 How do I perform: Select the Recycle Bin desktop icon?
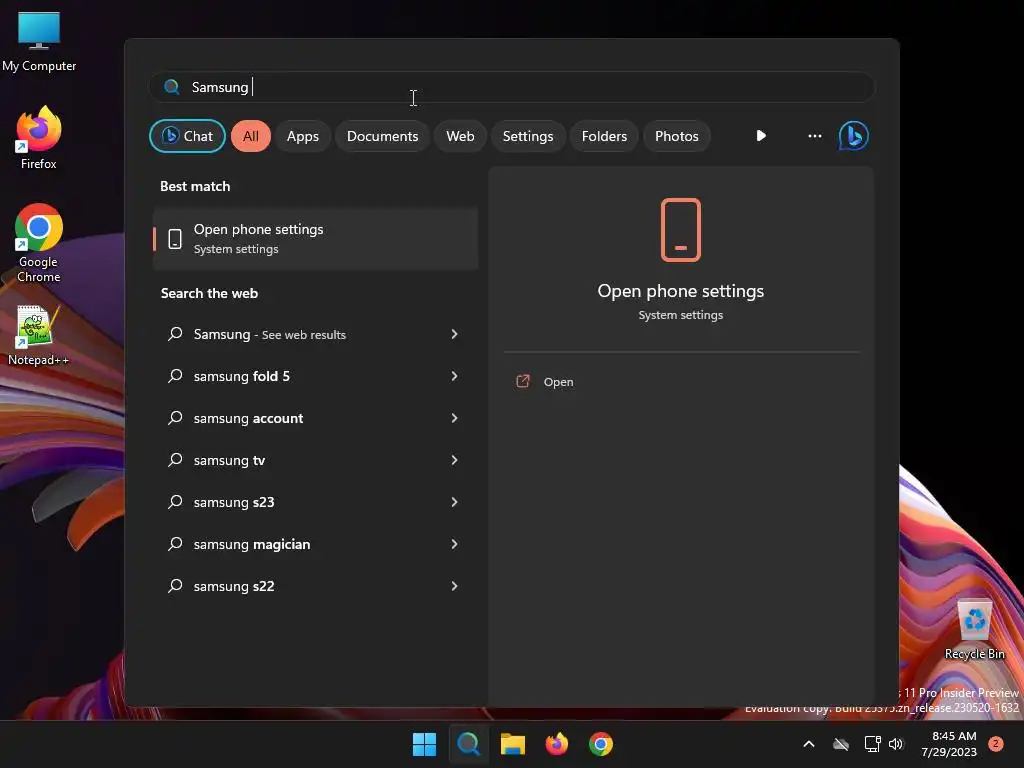click(x=974, y=628)
